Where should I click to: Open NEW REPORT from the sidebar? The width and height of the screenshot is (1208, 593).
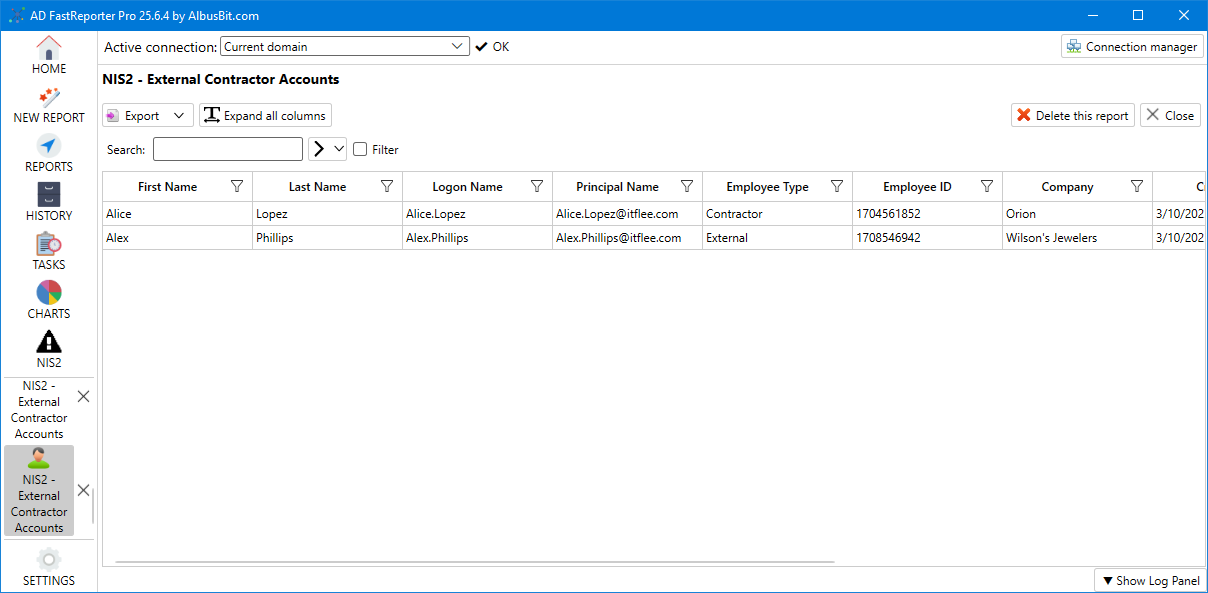coord(49,105)
